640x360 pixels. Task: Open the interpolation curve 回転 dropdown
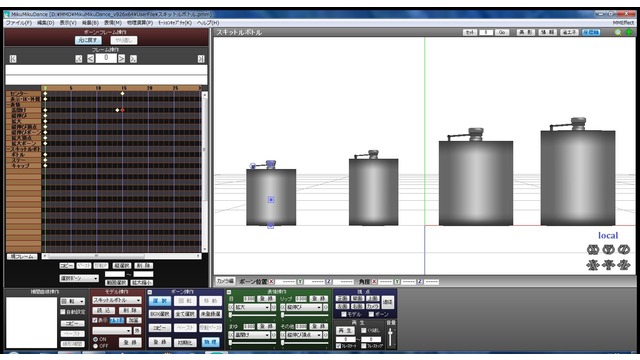click(x=73, y=302)
